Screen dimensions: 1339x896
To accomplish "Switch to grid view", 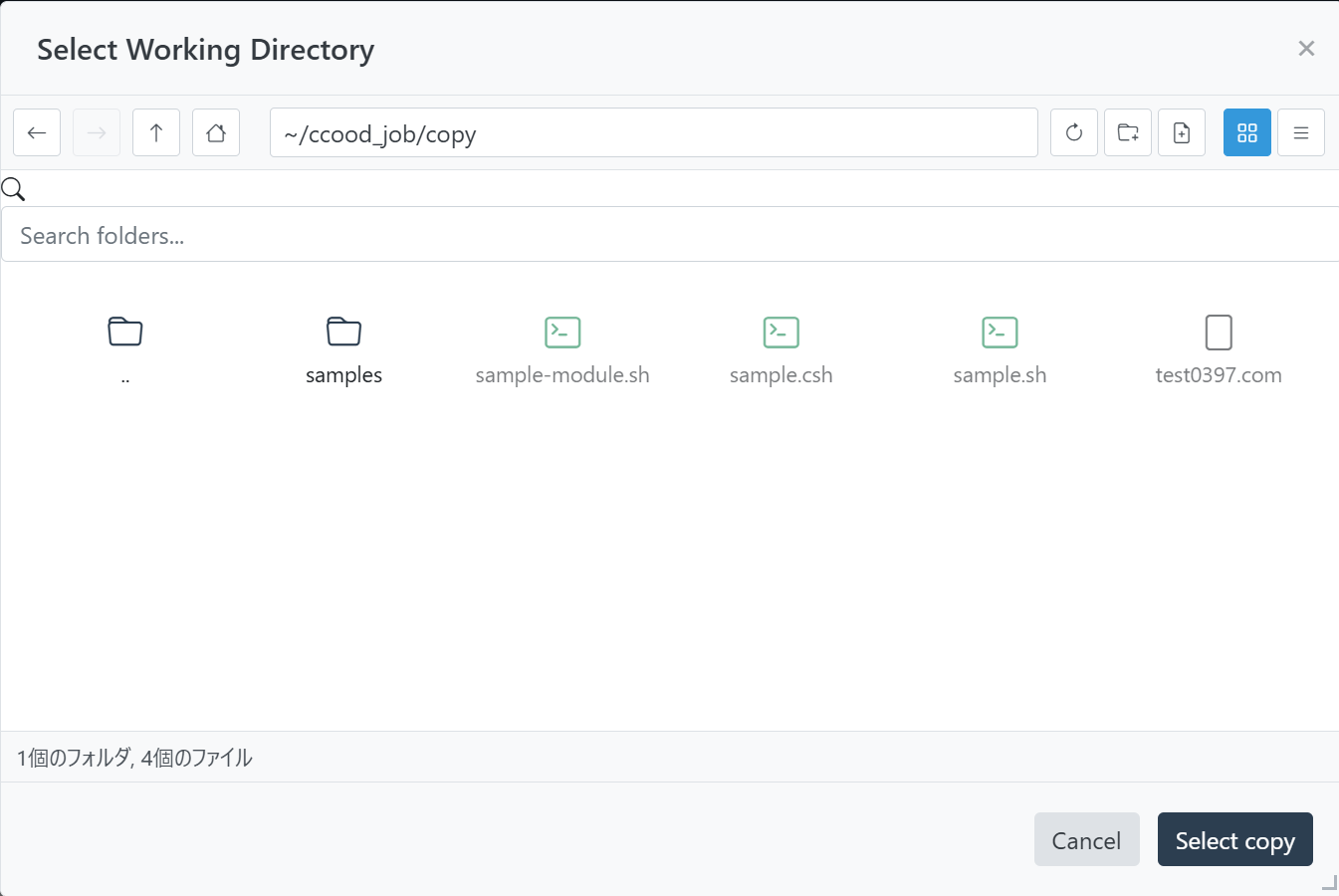I will (x=1247, y=132).
